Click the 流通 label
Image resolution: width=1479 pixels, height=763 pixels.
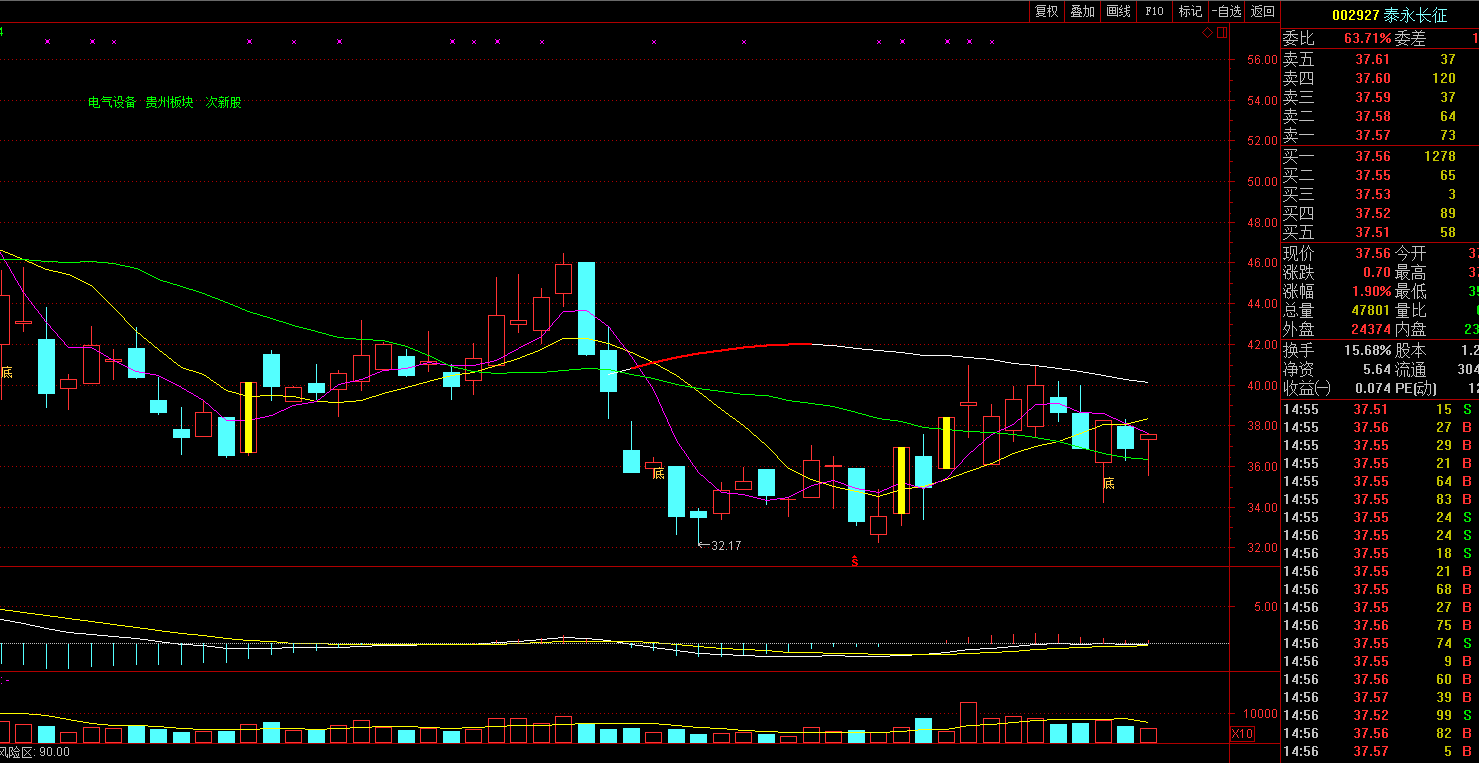[x=1410, y=370]
